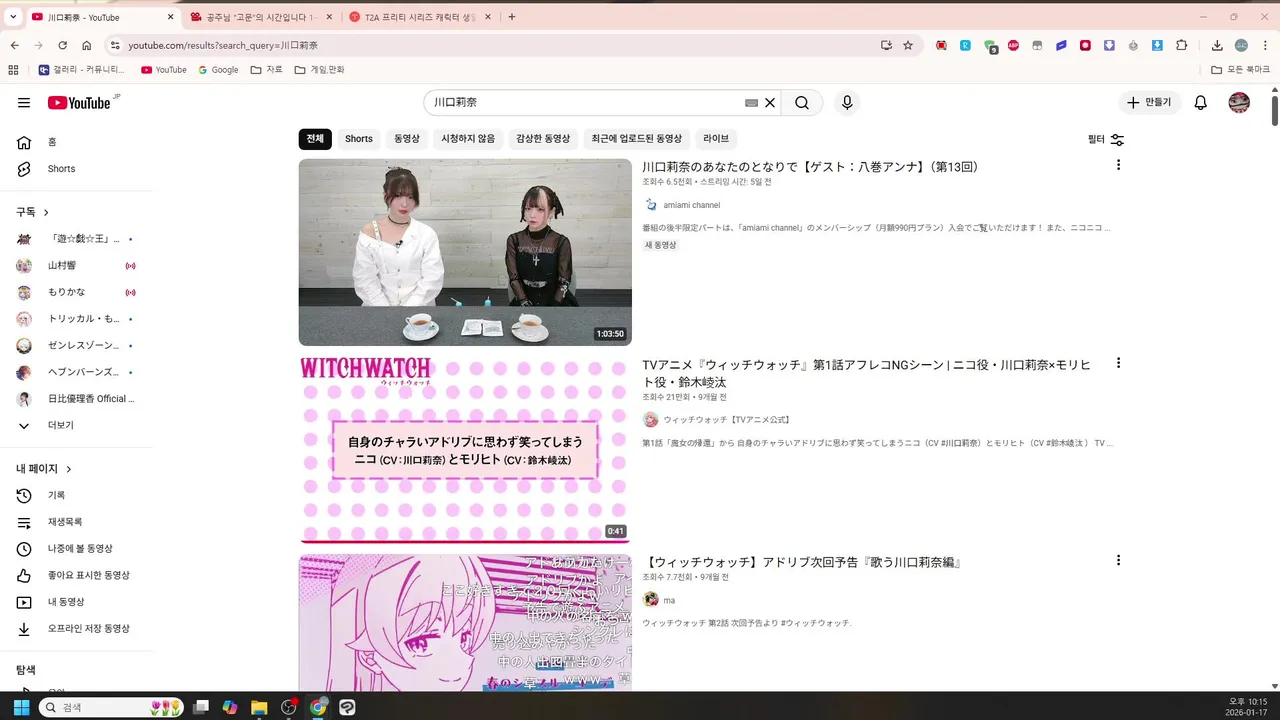
Task: Open the 필터 search filters
Action: (x=1106, y=140)
